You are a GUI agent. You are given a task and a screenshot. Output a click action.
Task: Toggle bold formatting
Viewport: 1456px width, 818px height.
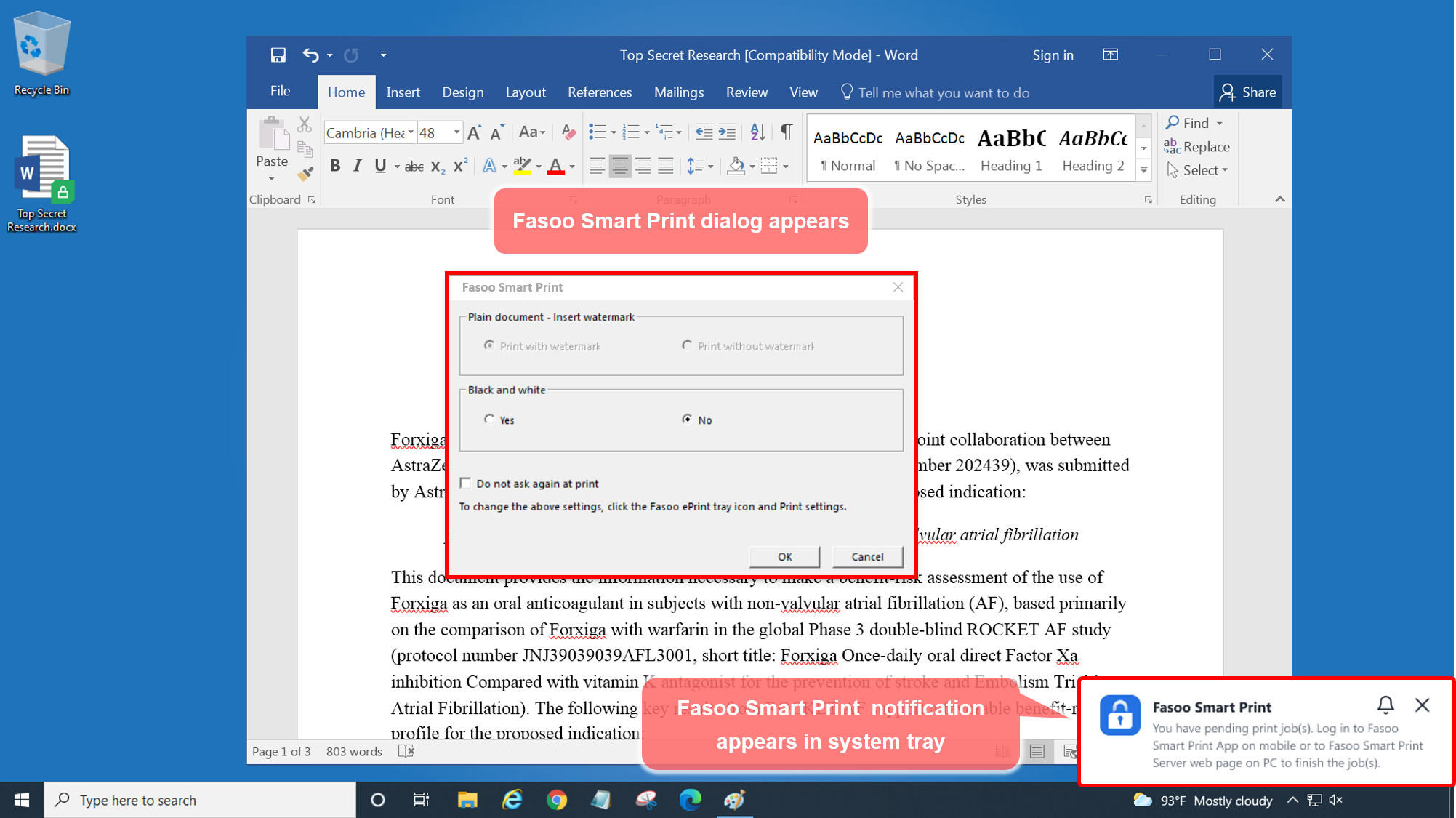click(335, 166)
